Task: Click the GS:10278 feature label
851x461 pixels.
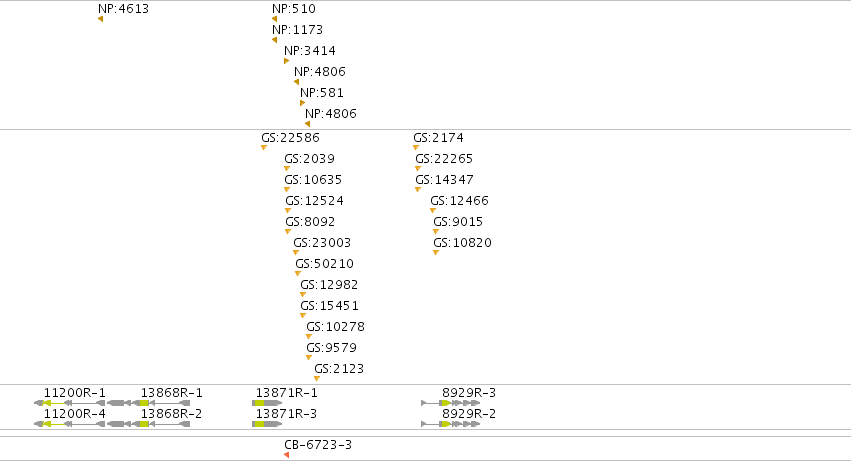Action: (x=335, y=327)
